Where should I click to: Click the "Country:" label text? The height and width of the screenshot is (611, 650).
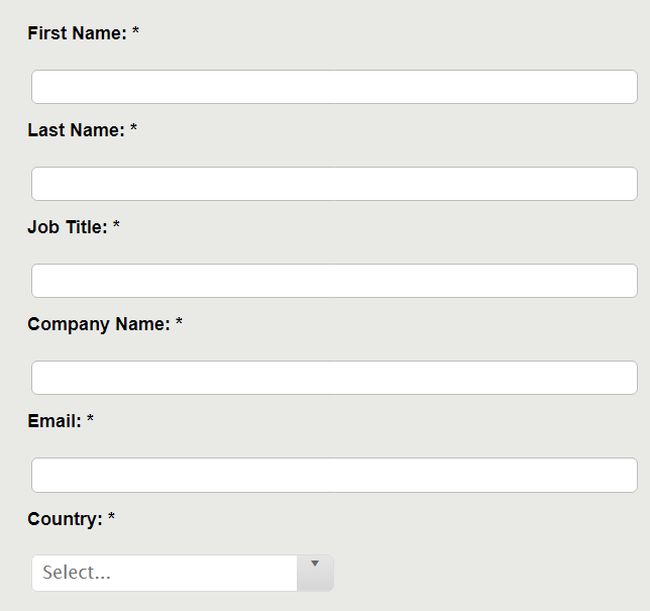click(65, 520)
